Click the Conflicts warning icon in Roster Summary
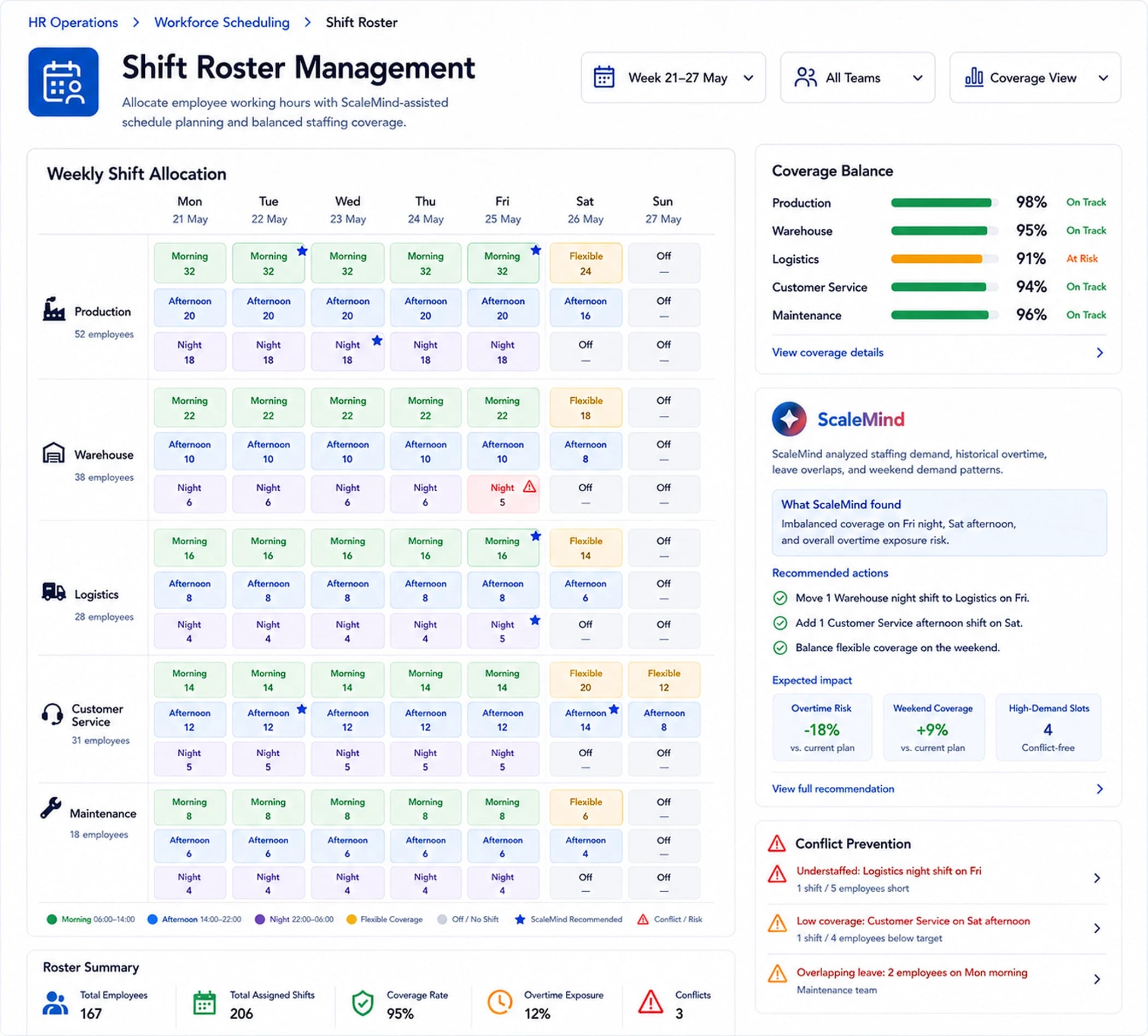The width and height of the screenshot is (1148, 1036). coord(651,1003)
